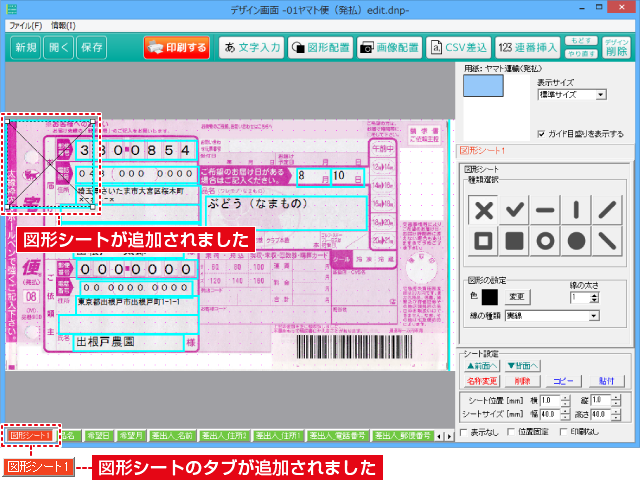The width and height of the screenshot is (640, 480).
Task: Adjust the sheet position 縦 stepper
Action: coord(616,401)
